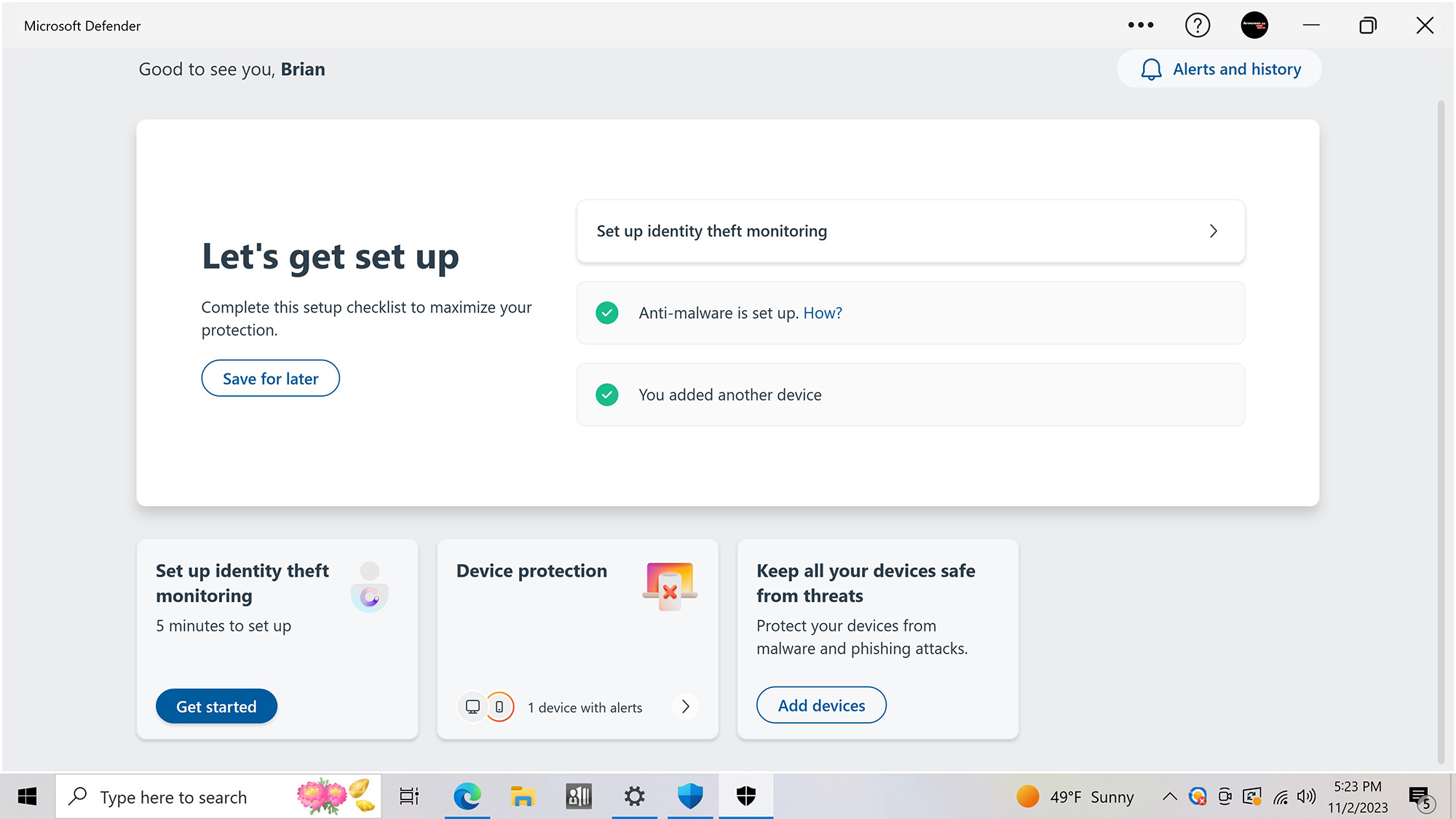Click the help question mark icon
The height and width of the screenshot is (819, 1456).
1197,25
